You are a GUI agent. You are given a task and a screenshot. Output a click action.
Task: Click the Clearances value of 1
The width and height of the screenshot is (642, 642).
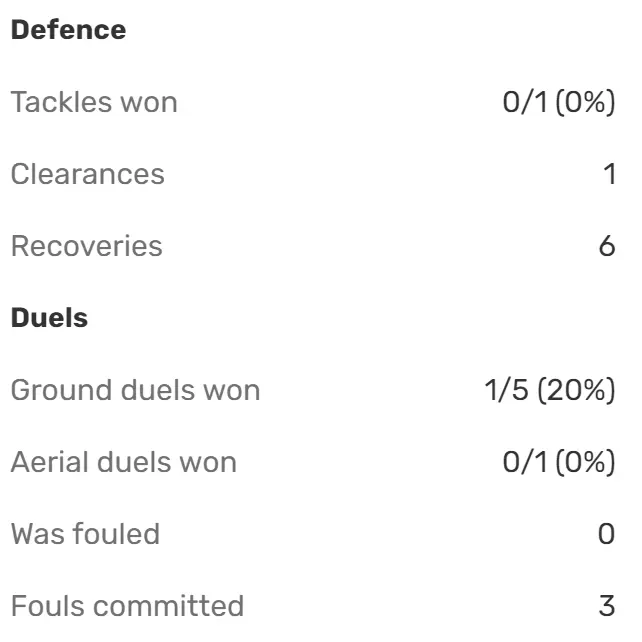tap(609, 174)
